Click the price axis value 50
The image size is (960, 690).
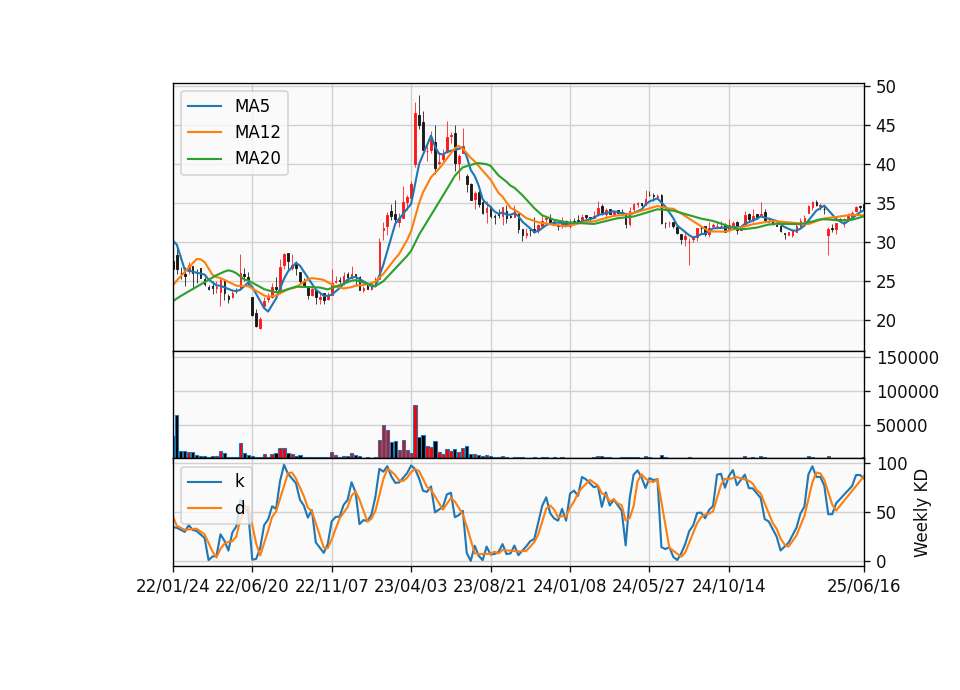point(886,87)
